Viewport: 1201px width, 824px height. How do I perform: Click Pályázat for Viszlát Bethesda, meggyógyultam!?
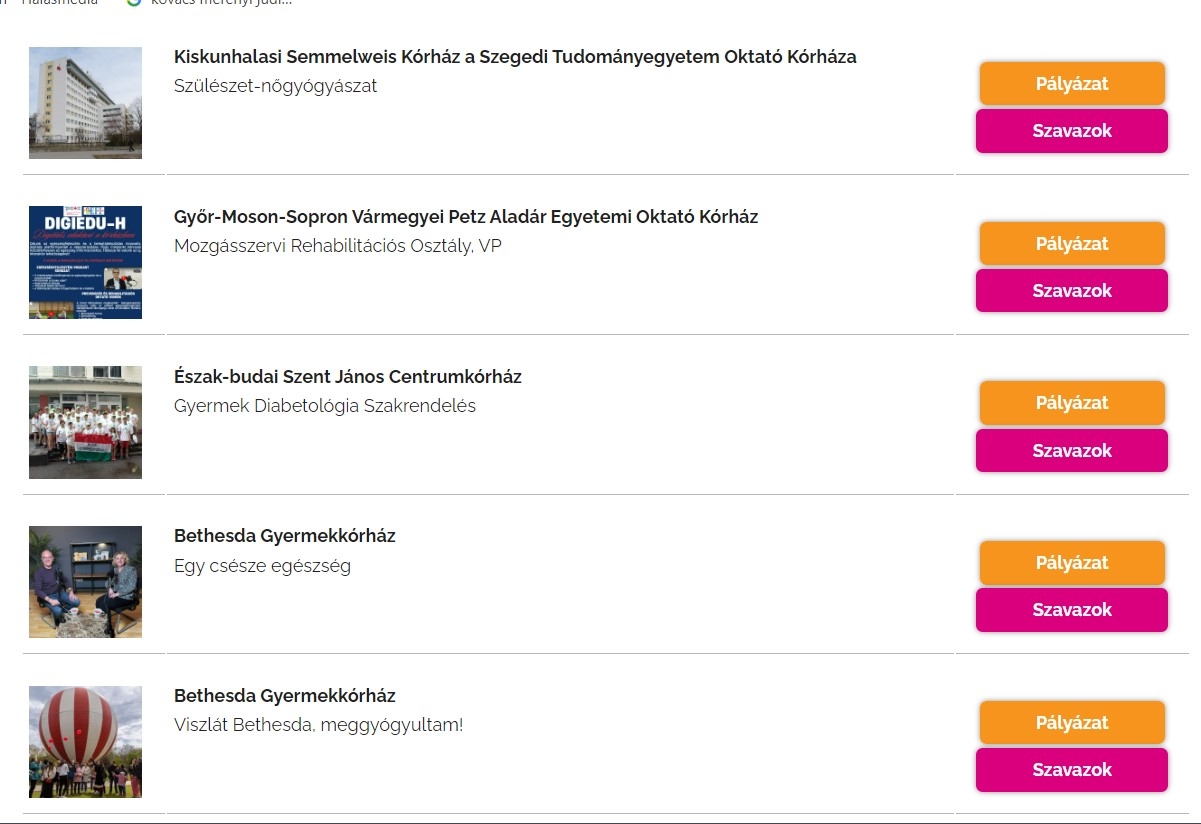coord(1072,723)
